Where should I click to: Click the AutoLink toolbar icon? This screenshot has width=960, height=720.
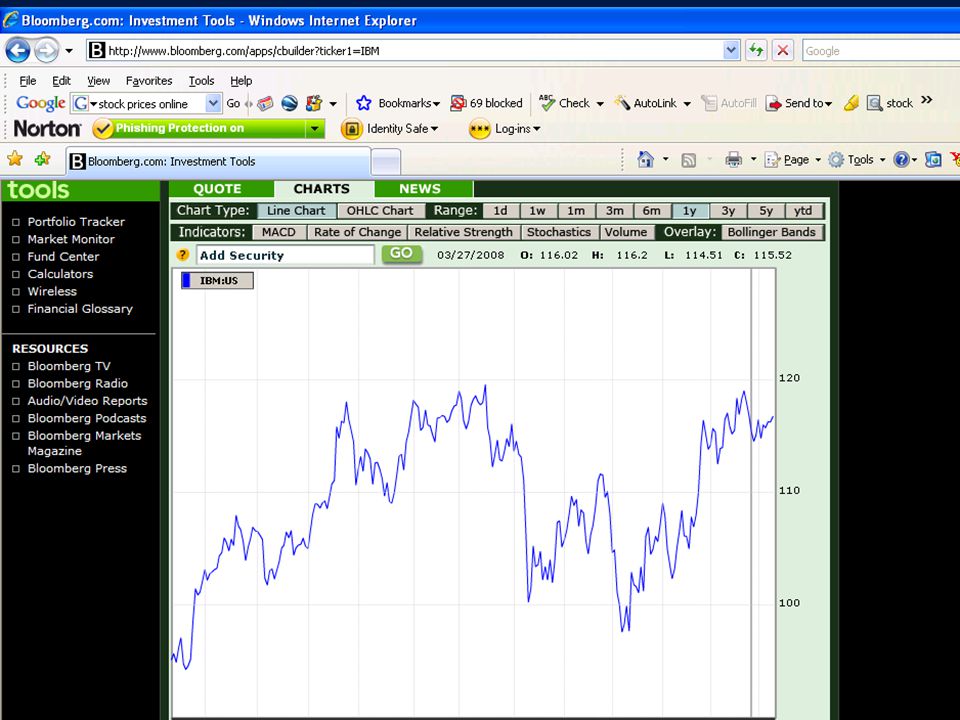pyautogui.click(x=622, y=103)
